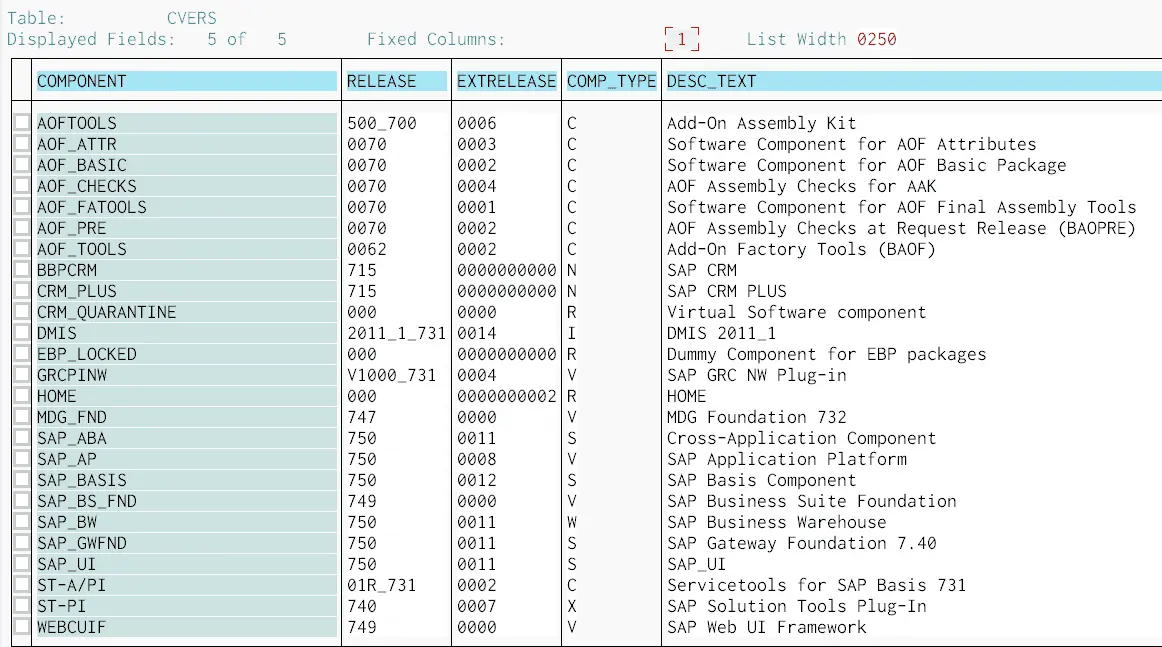Viewport: 1162px width, 647px height.
Task: Click the Fixed Columns input field
Action: (x=682, y=40)
